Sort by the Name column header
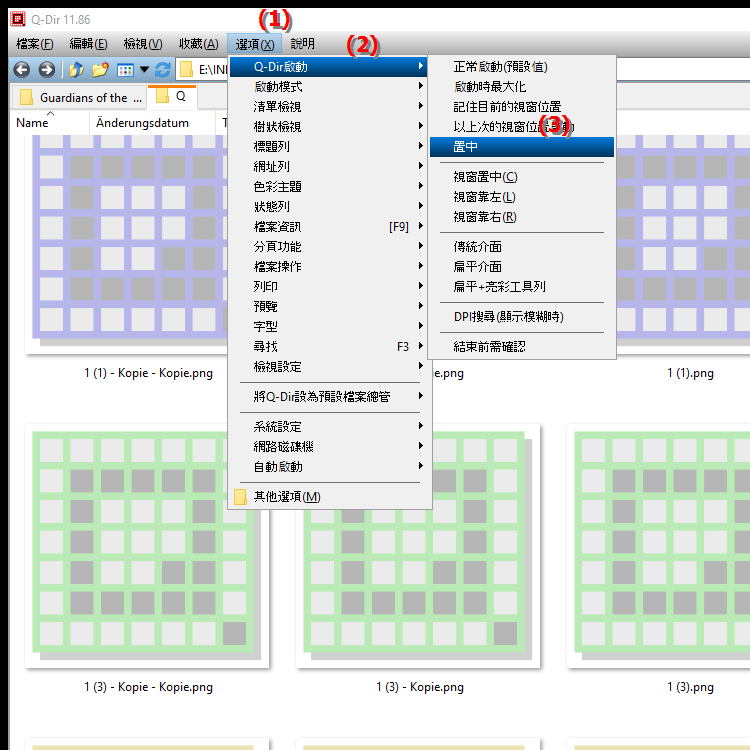Image resolution: width=750 pixels, height=750 pixels. [33, 123]
